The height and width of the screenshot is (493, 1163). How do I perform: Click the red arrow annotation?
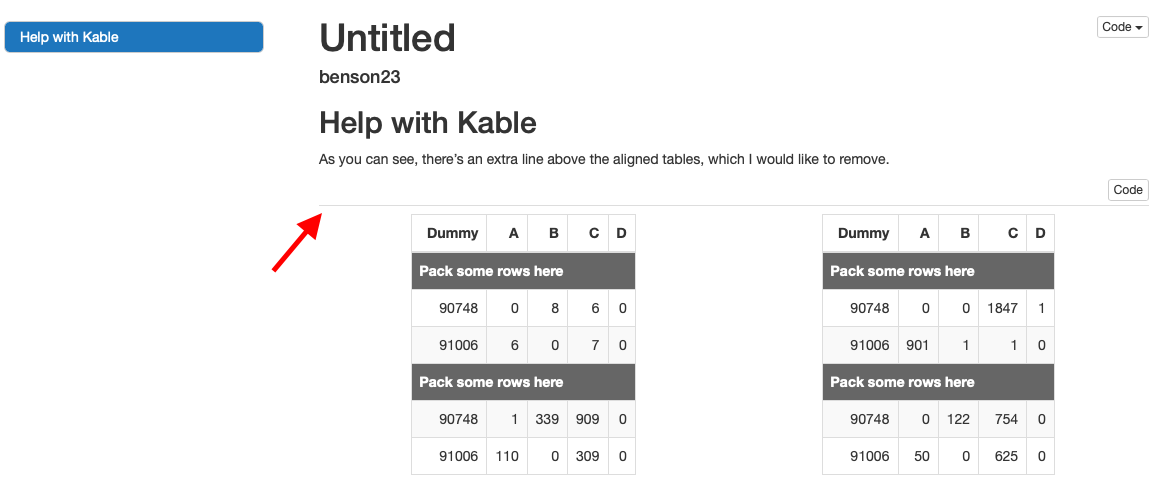click(x=296, y=243)
